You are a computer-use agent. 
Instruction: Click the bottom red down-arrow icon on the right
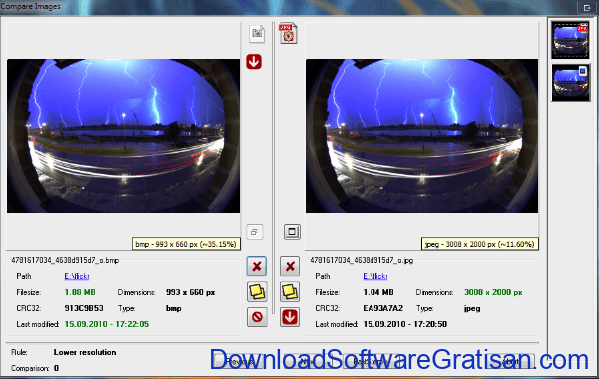tap(290, 317)
